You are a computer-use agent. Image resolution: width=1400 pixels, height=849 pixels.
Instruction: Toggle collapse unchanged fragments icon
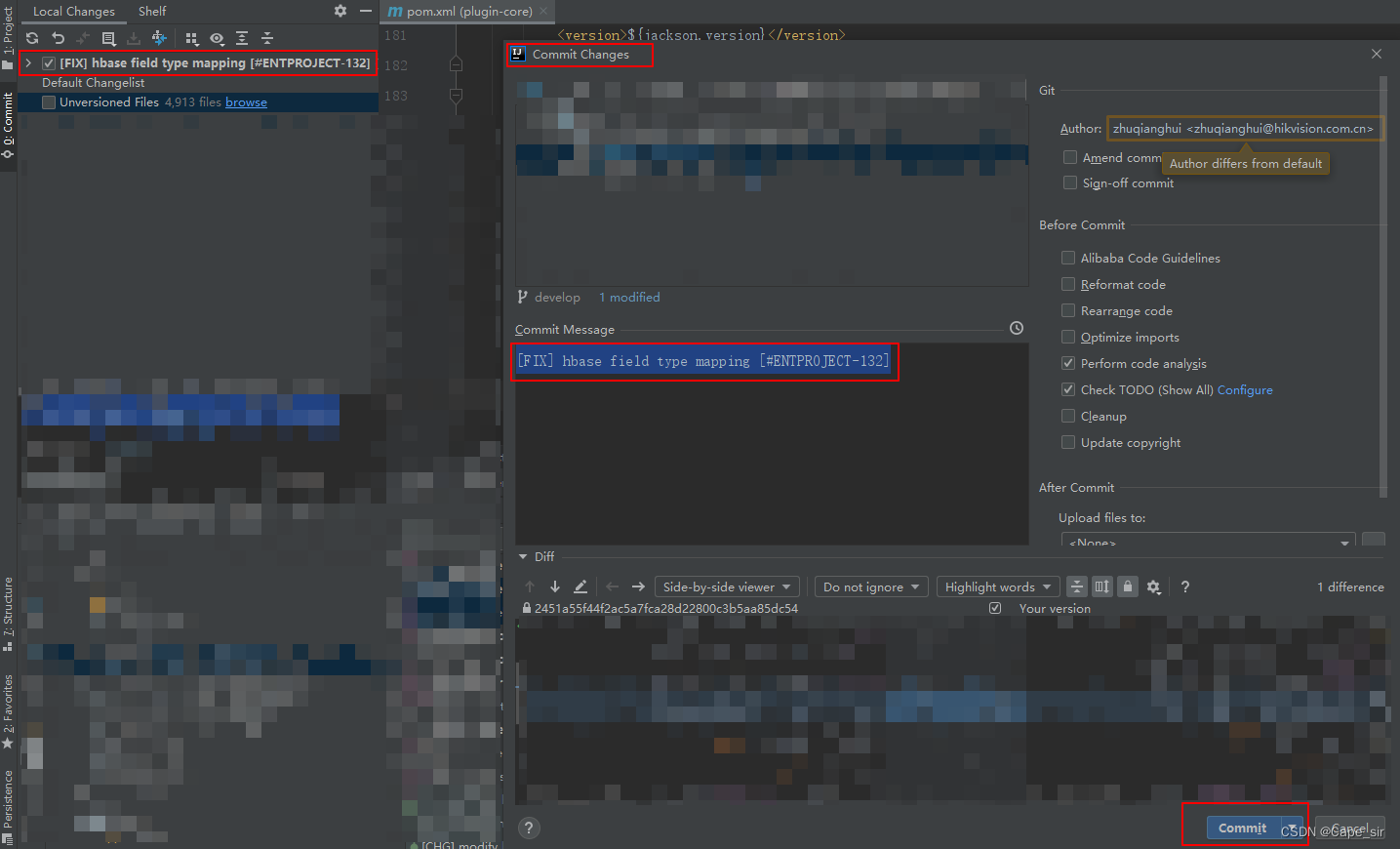point(1076,586)
